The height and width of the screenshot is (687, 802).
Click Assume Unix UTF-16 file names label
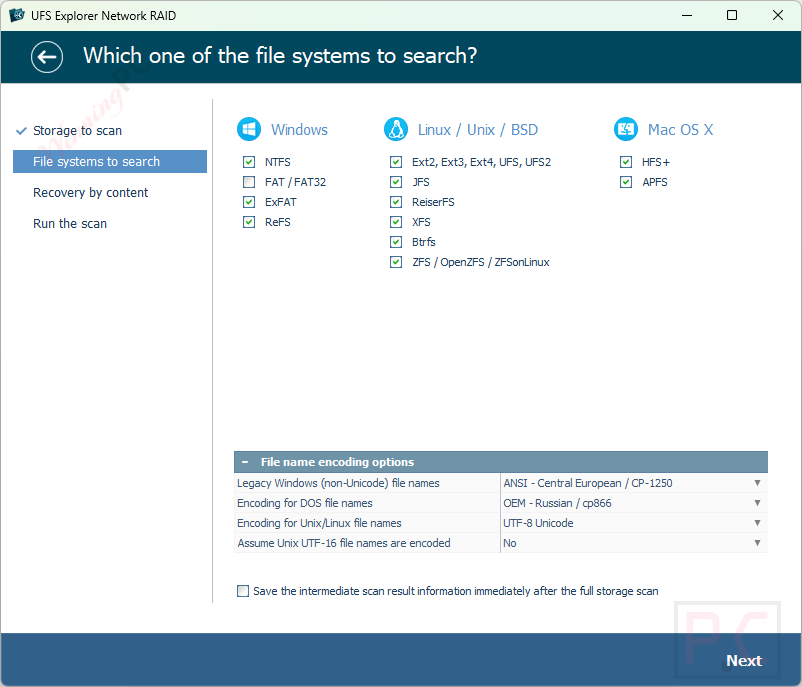tap(344, 543)
